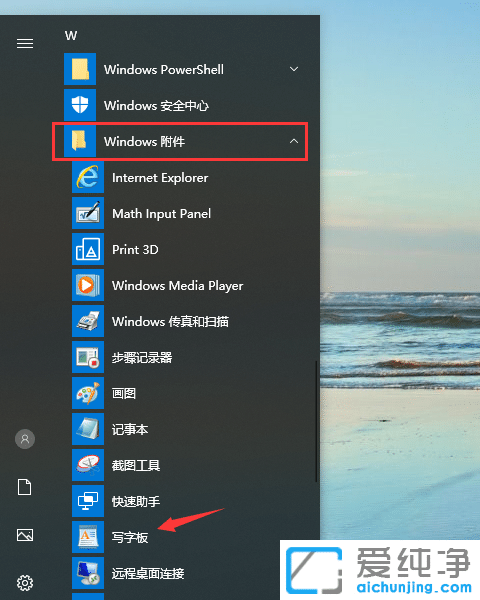This screenshot has width=480, height=600.
Task: Select the 记事本 entry text
Action: point(130,429)
